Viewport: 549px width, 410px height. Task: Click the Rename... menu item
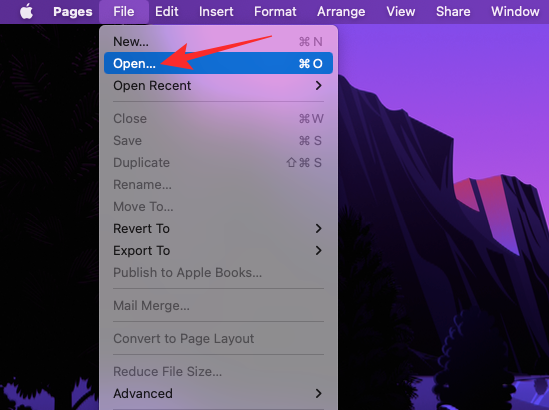[x=218, y=185]
